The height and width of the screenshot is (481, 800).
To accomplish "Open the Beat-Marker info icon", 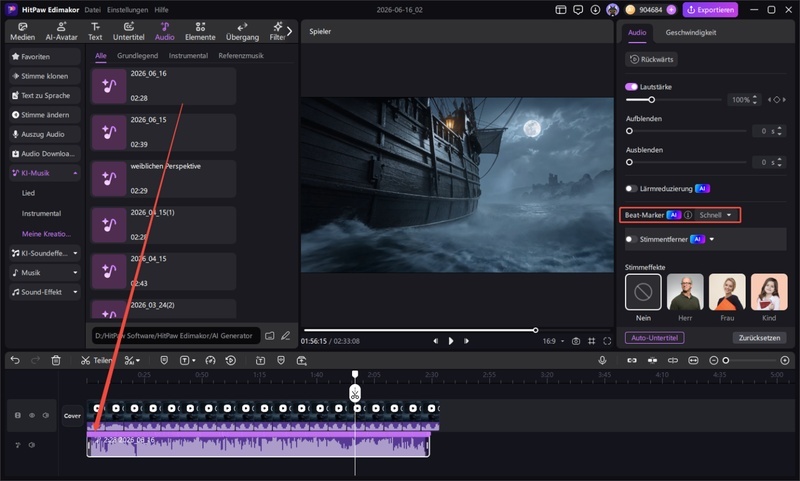I will click(x=688, y=215).
